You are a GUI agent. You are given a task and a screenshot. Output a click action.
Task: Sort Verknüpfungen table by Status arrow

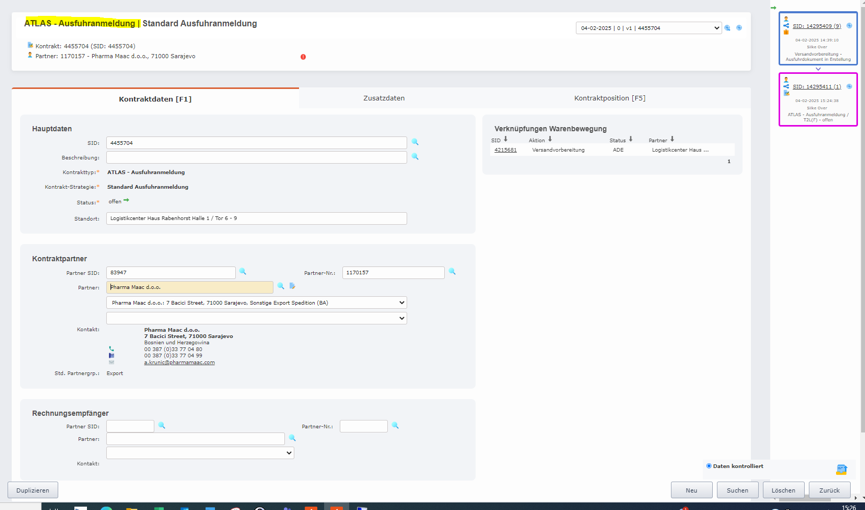[631, 140]
